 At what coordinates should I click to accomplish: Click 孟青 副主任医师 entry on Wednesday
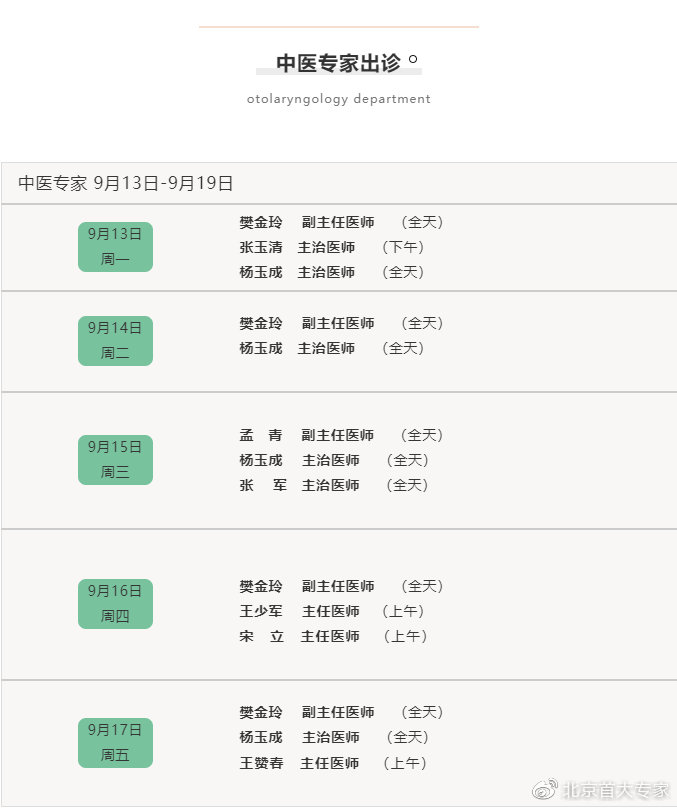pos(341,435)
